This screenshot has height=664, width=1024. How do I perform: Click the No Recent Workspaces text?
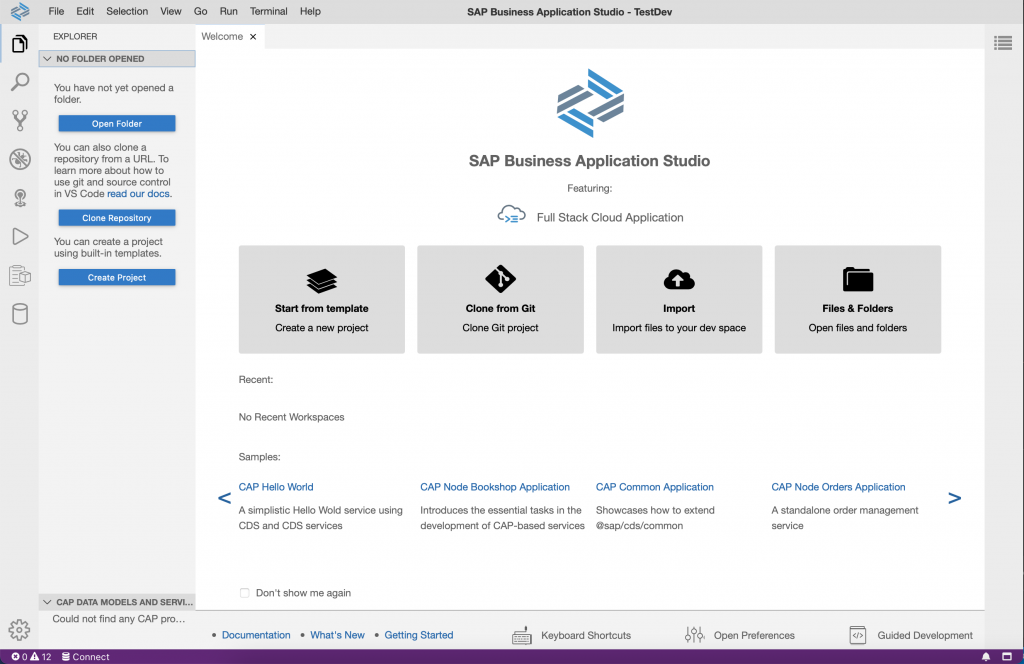point(291,417)
